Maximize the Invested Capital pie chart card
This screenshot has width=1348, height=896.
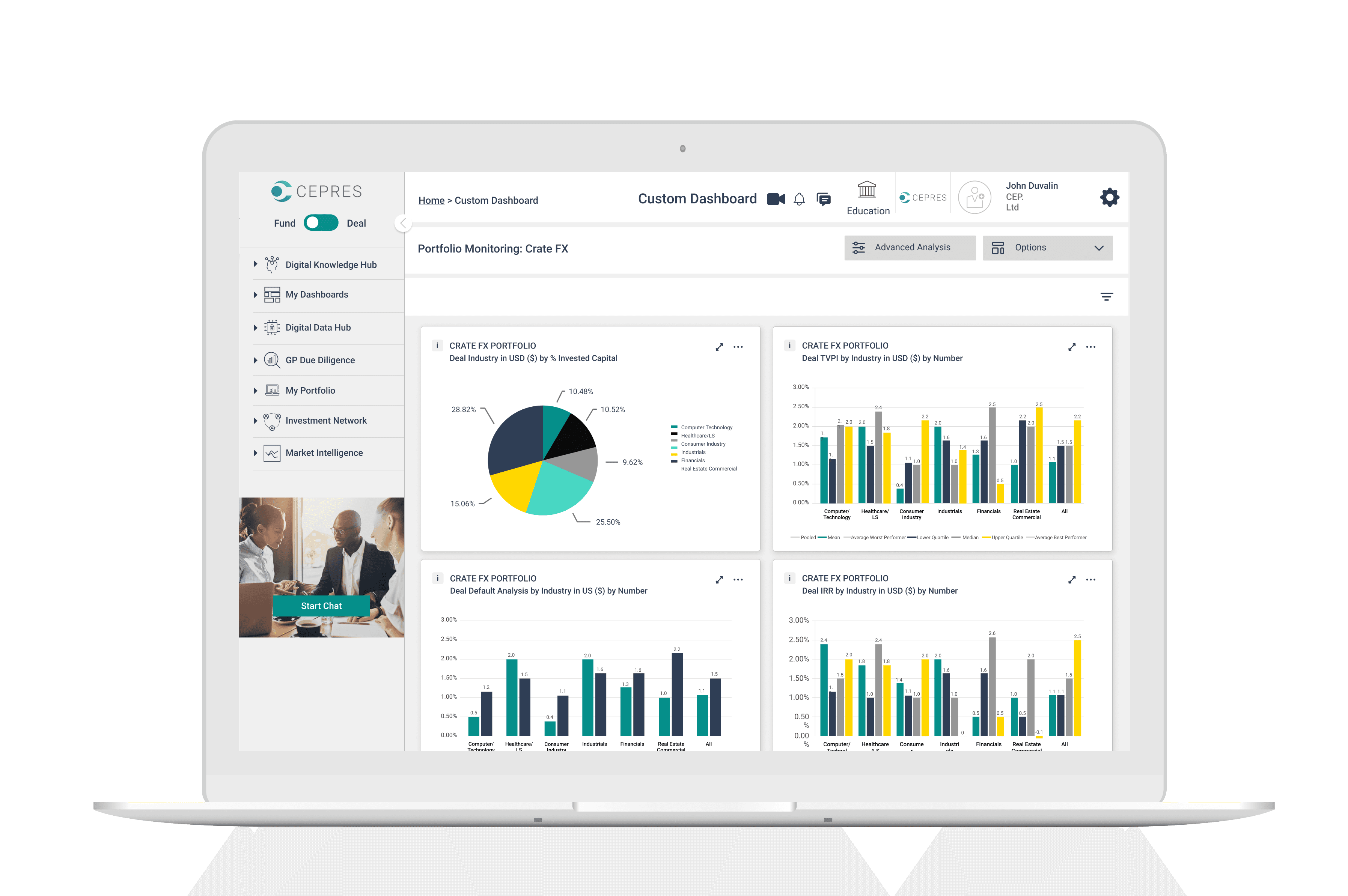click(719, 347)
